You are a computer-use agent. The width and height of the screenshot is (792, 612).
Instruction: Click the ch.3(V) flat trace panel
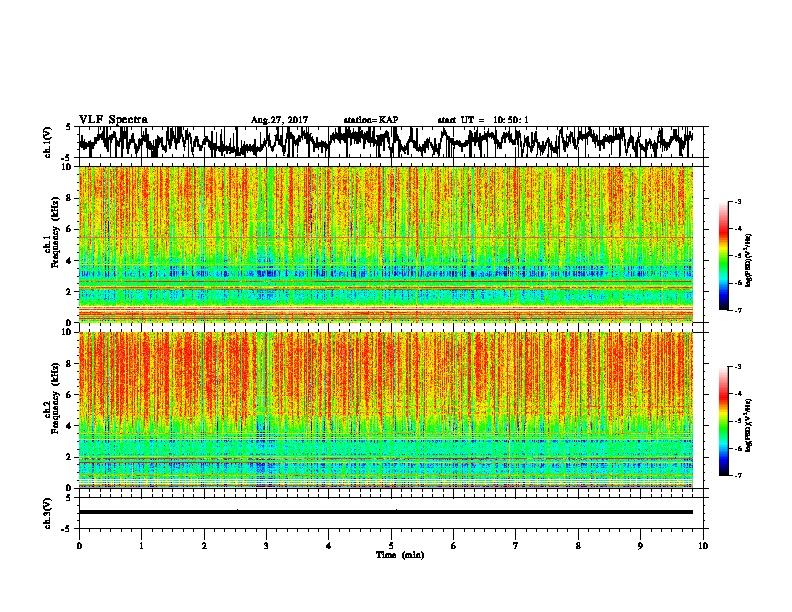tap(391, 513)
